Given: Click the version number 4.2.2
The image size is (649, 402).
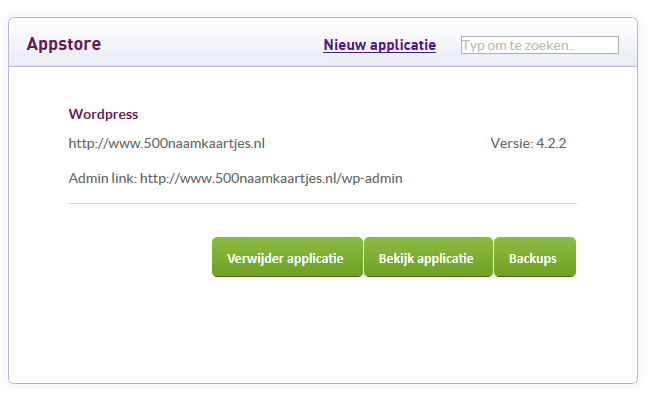Looking at the screenshot, I should [551, 143].
